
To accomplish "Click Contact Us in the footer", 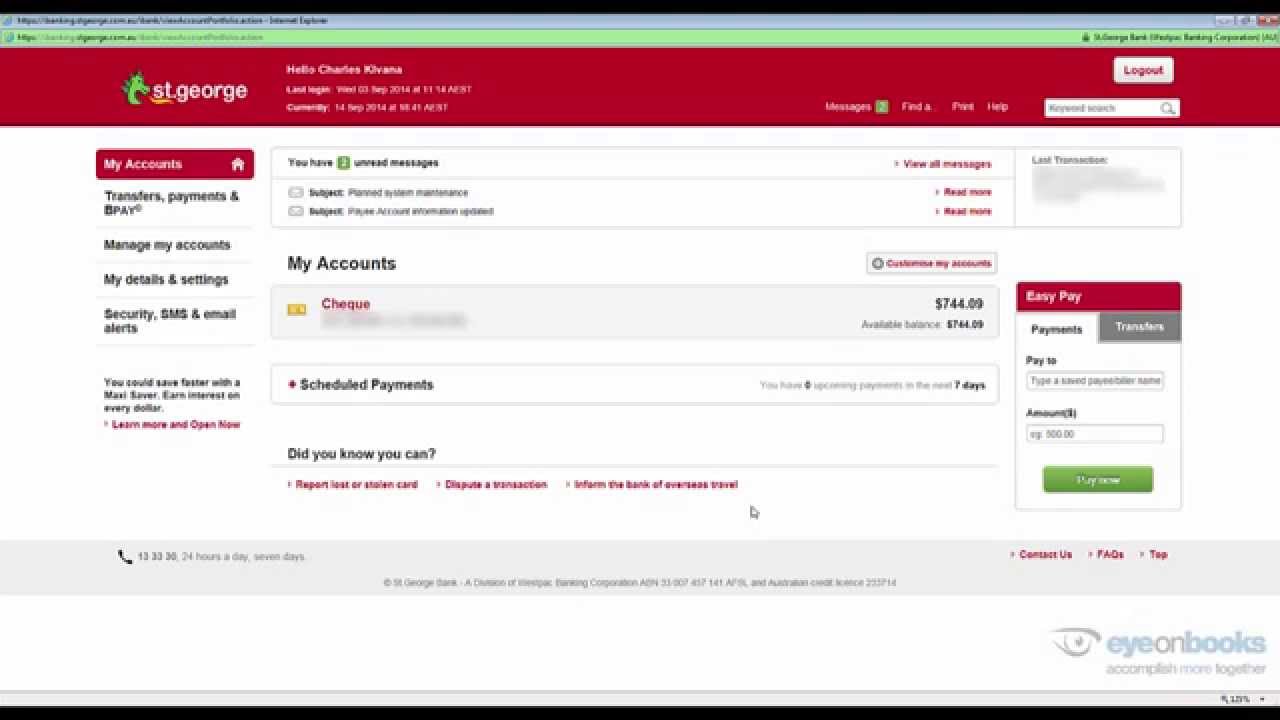I will [1045, 555].
